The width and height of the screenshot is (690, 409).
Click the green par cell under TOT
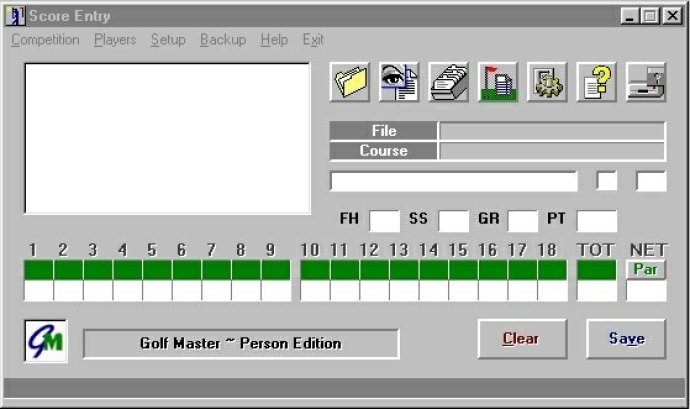[597, 270]
